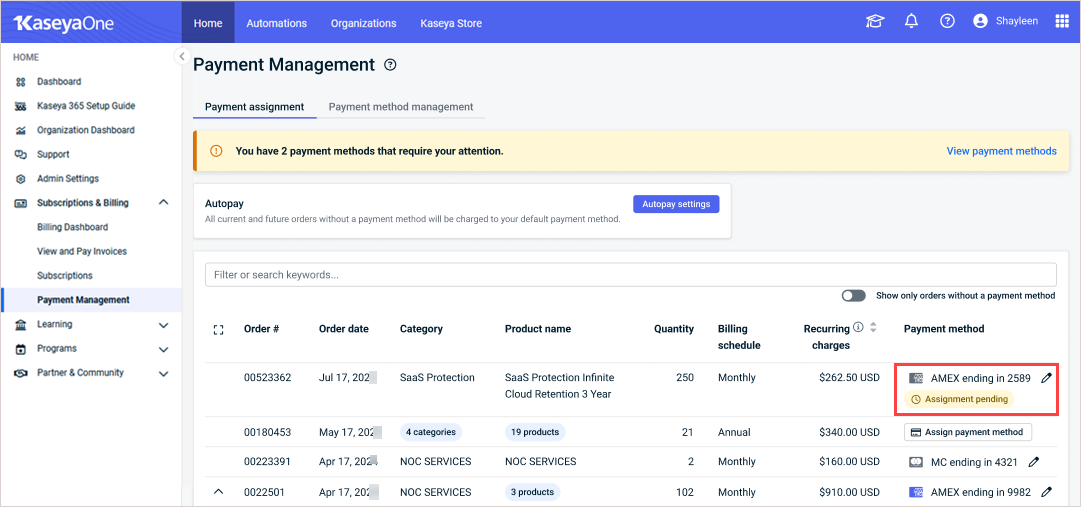Click the 3 products badge
Image resolution: width=1081 pixels, height=507 pixels.
point(532,492)
